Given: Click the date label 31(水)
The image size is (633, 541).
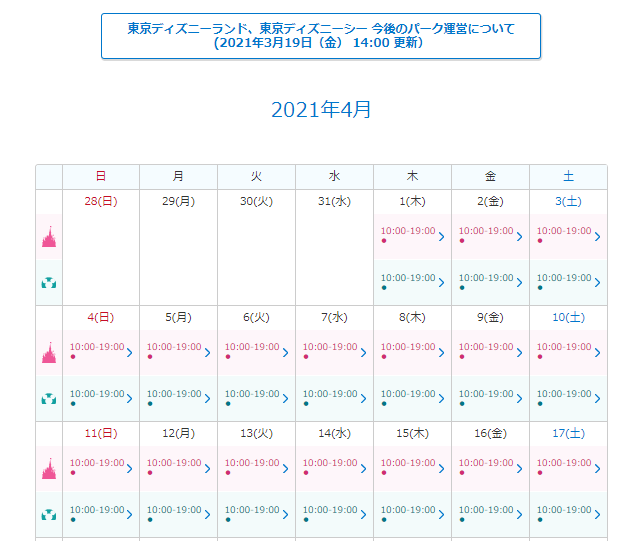Looking at the screenshot, I should click(x=334, y=201).
